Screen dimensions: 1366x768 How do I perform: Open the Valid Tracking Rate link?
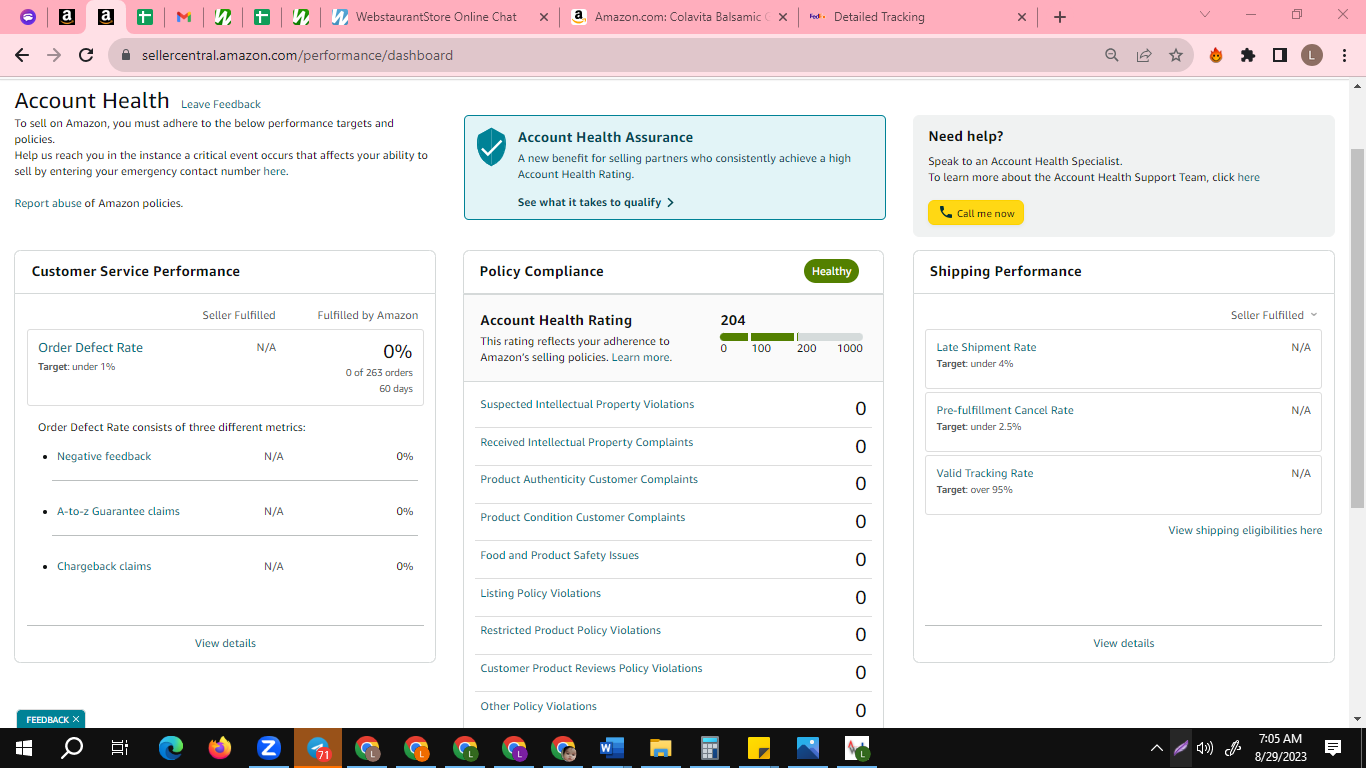point(985,473)
